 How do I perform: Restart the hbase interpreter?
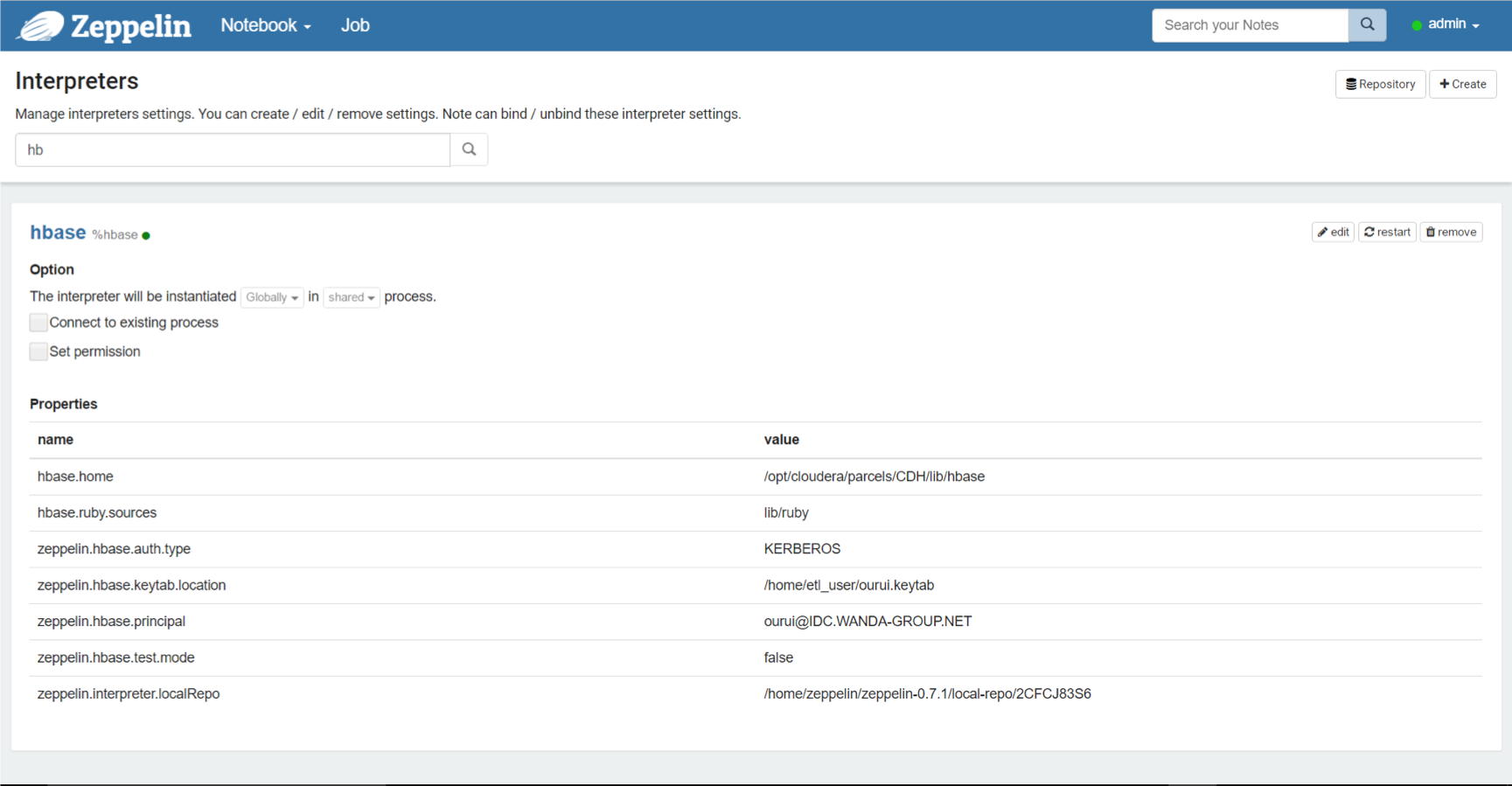(1387, 232)
